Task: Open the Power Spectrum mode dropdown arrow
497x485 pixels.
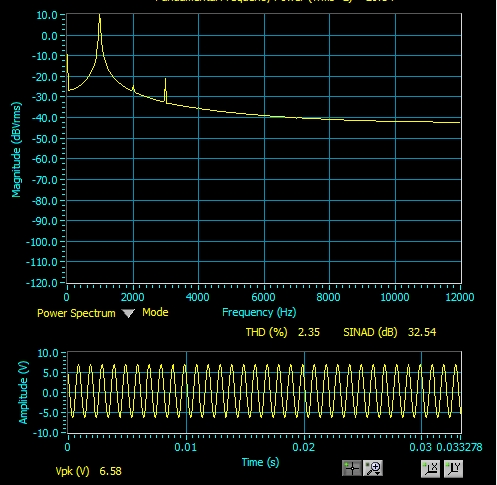Action: click(128, 313)
